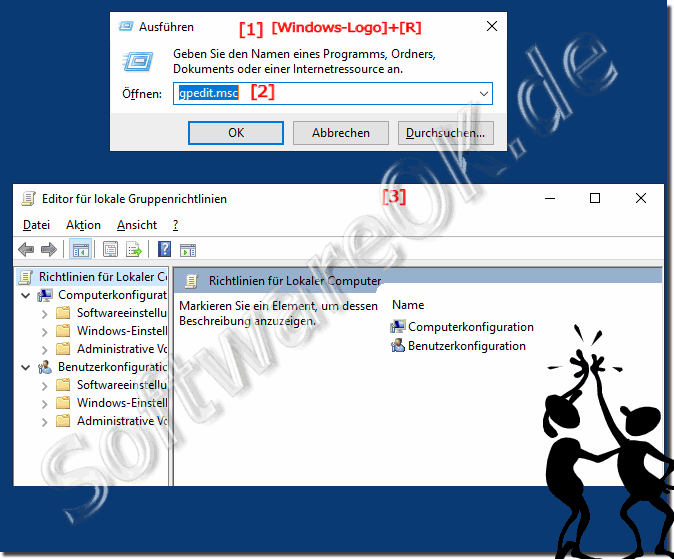Click the Ausführen dialog title icon

[x=126, y=27]
